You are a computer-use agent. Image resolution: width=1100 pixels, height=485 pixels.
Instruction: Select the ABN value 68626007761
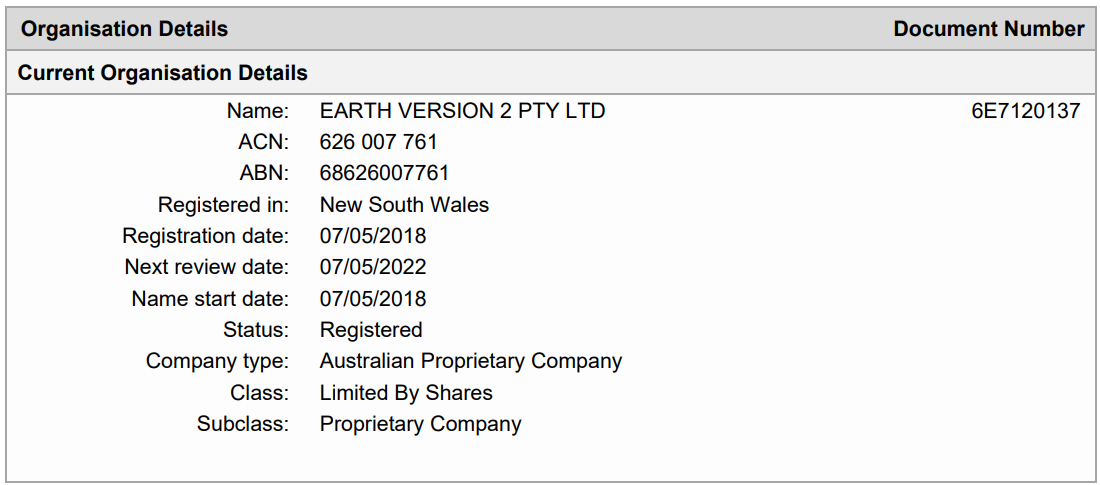tap(384, 173)
